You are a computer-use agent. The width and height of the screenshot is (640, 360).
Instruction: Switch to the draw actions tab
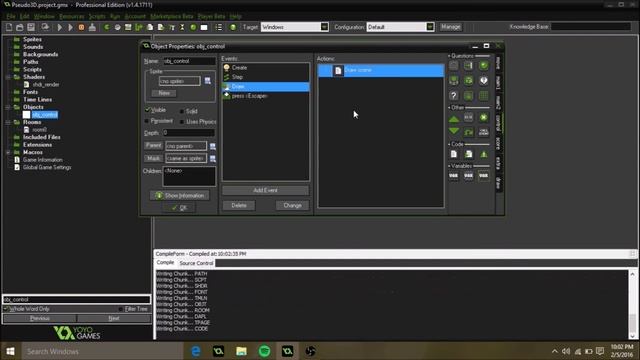[x=498, y=183]
